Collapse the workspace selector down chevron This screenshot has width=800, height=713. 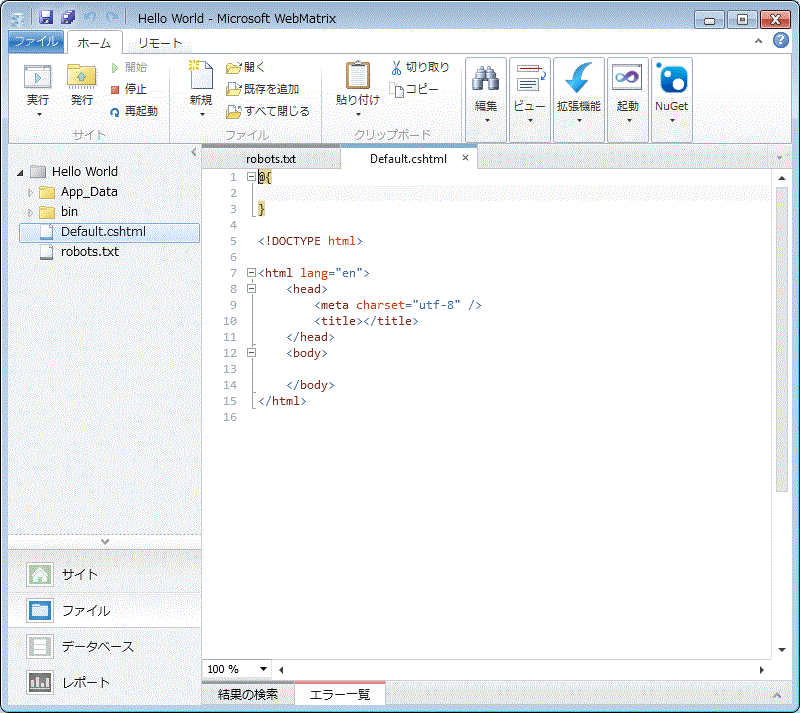[x=105, y=542]
